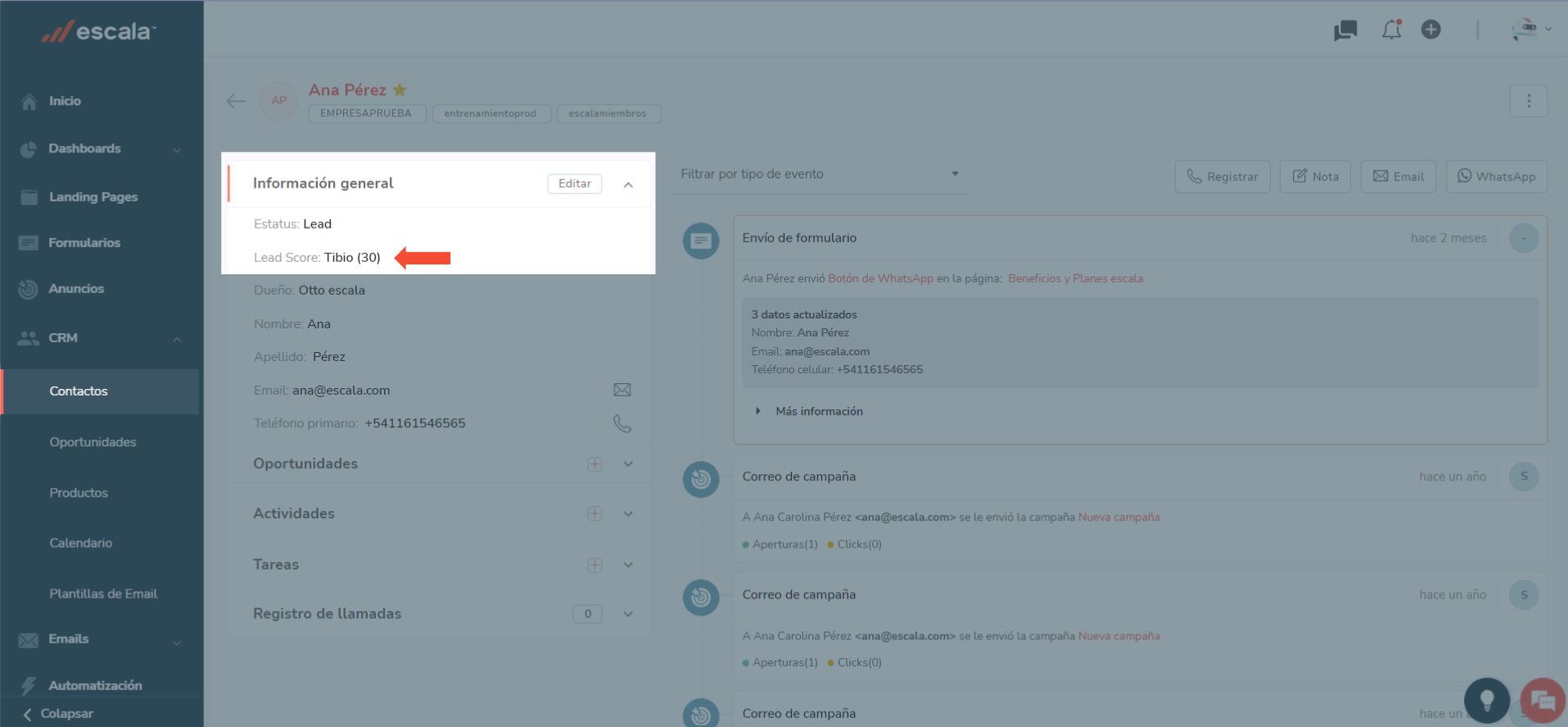Viewport: 1568px width, 727px height.
Task: Select Contactos under CRM
Action: [x=100, y=391]
